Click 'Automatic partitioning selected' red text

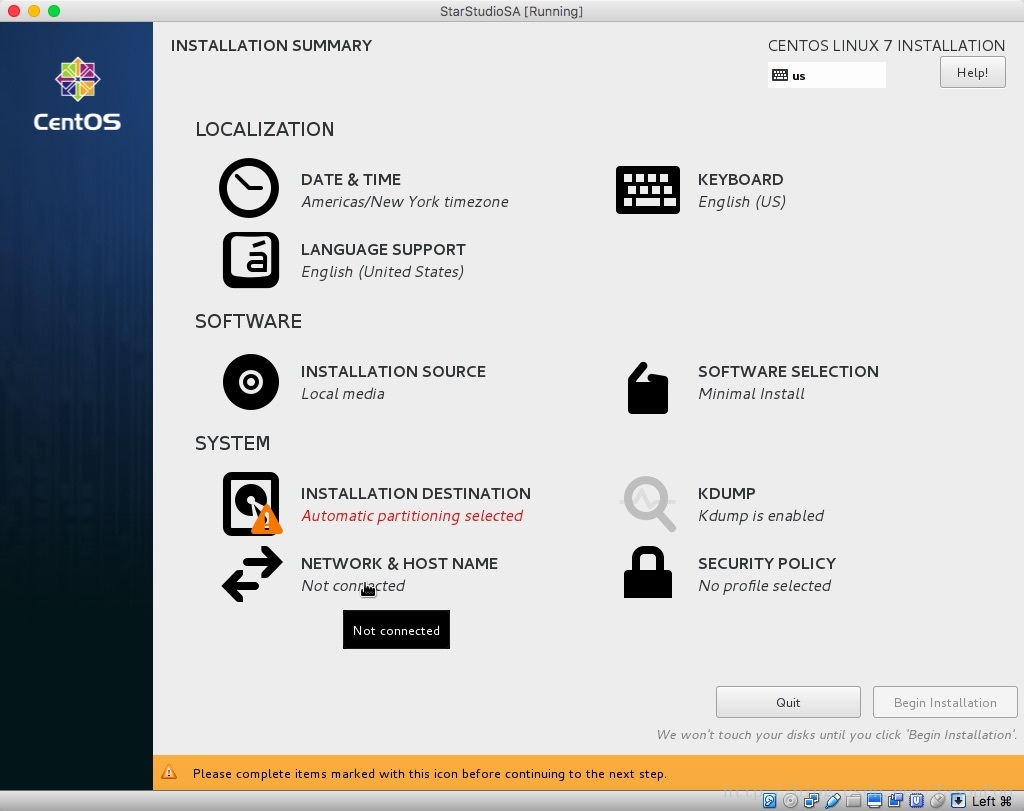point(412,516)
